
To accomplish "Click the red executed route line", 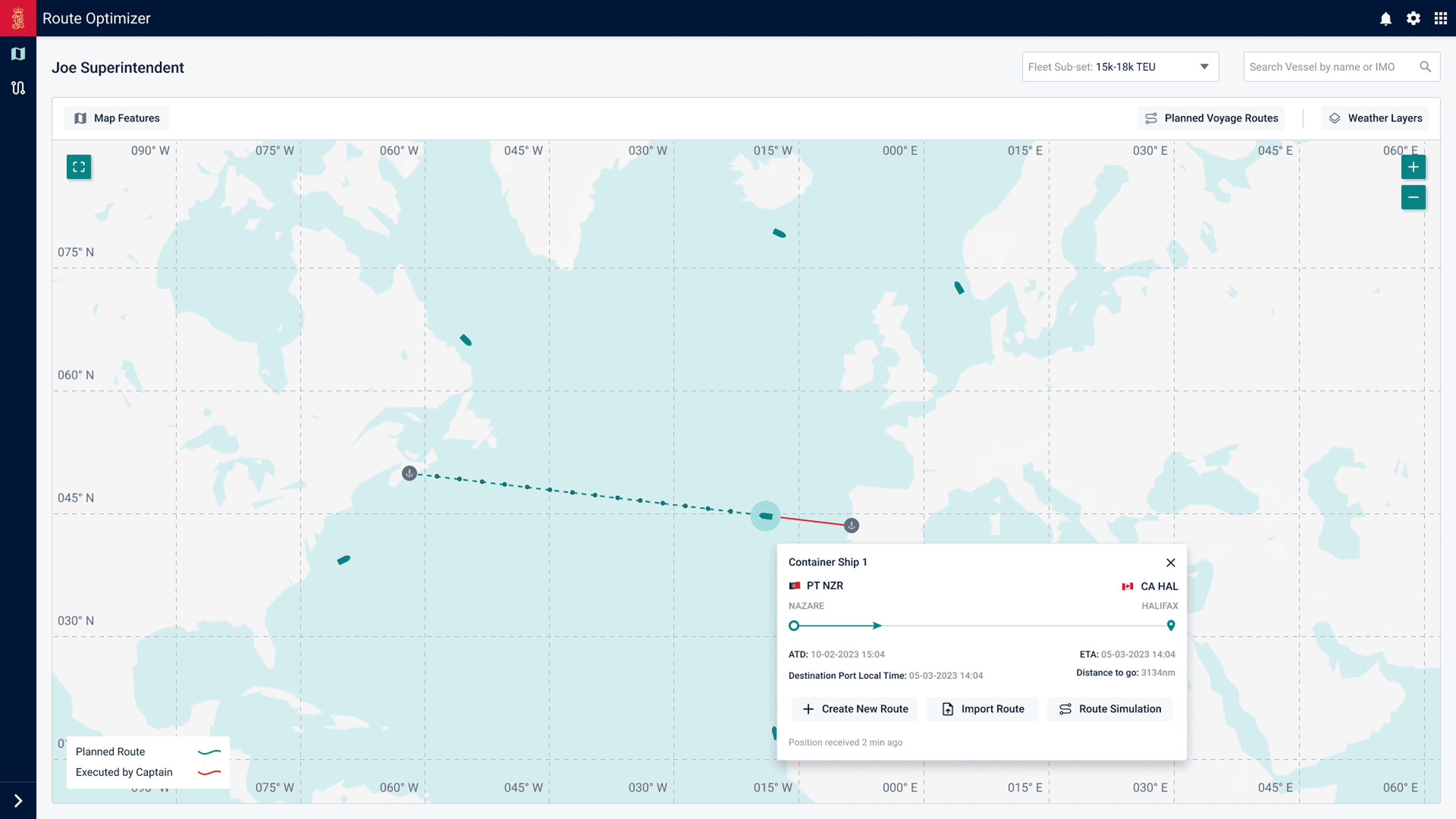I will pyautogui.click(x=812, y=521).
